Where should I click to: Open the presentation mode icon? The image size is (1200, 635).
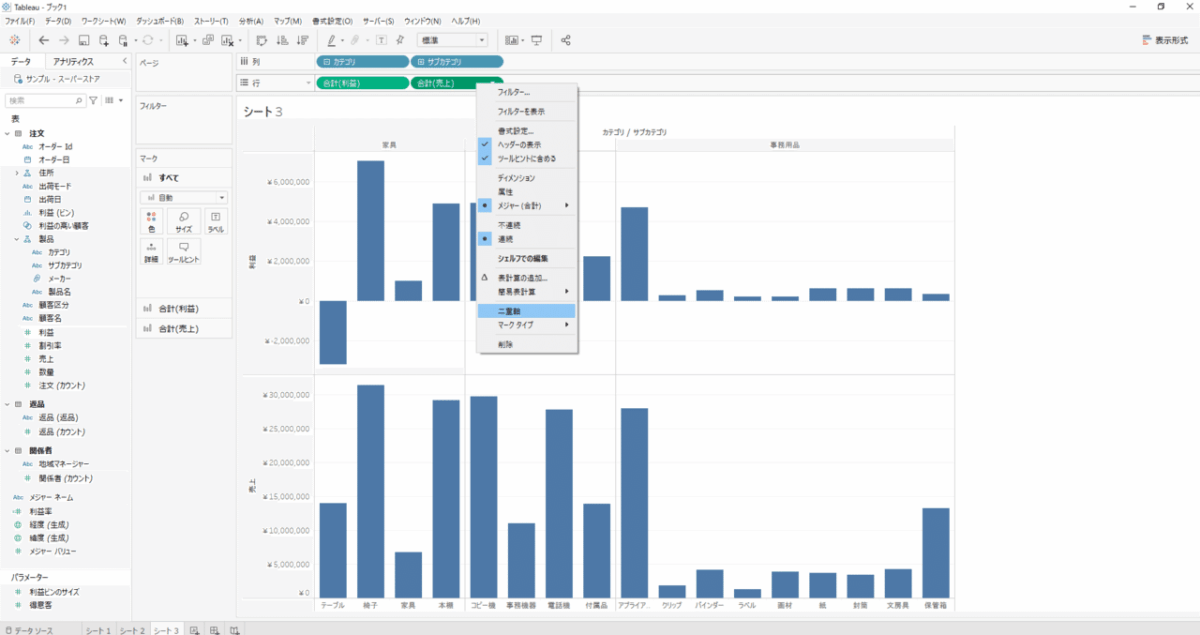point(537,40)
